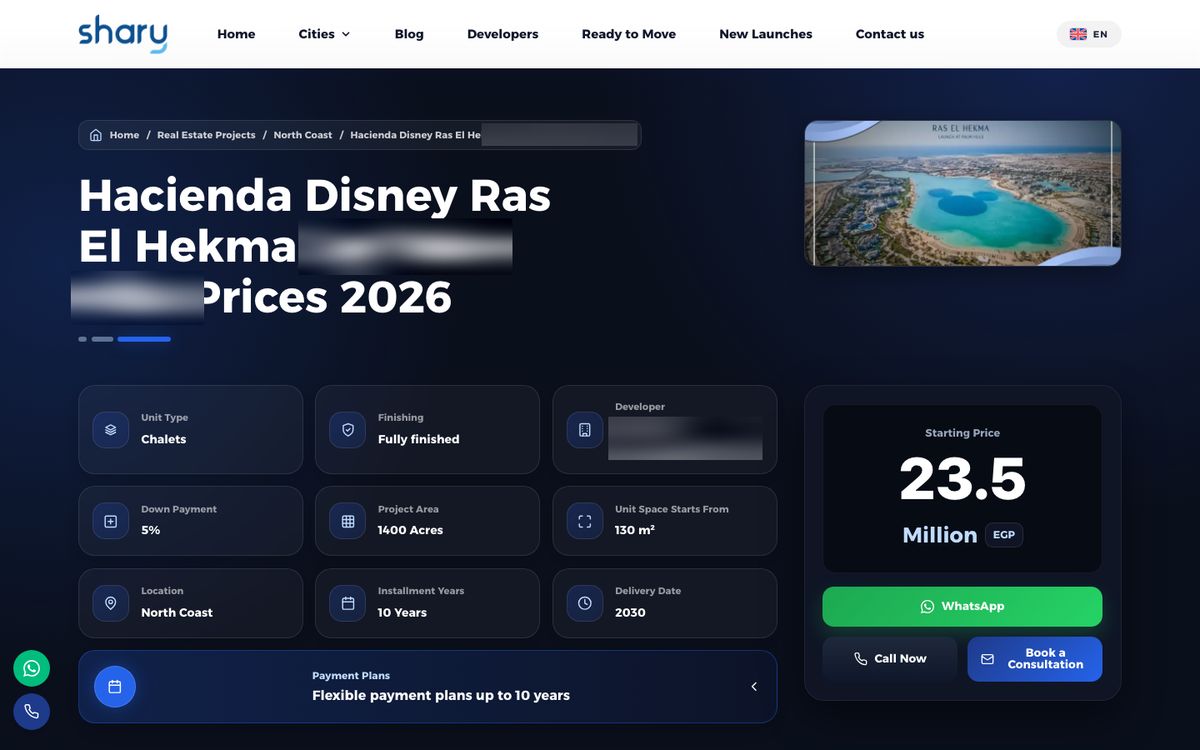Switch language with EN flag button
The width and height of the screenshot is (1200, 750).
point(1089,34)
